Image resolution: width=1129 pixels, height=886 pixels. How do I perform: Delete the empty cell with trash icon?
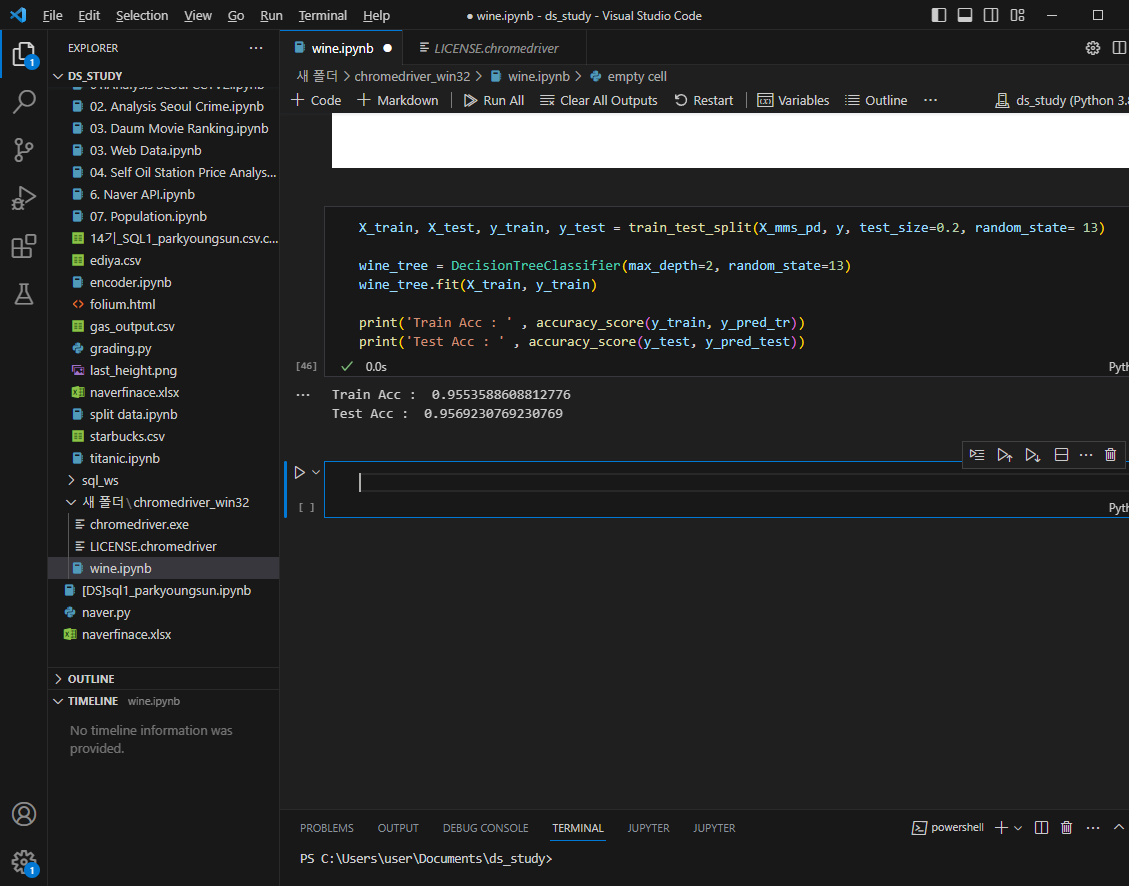1110,455
